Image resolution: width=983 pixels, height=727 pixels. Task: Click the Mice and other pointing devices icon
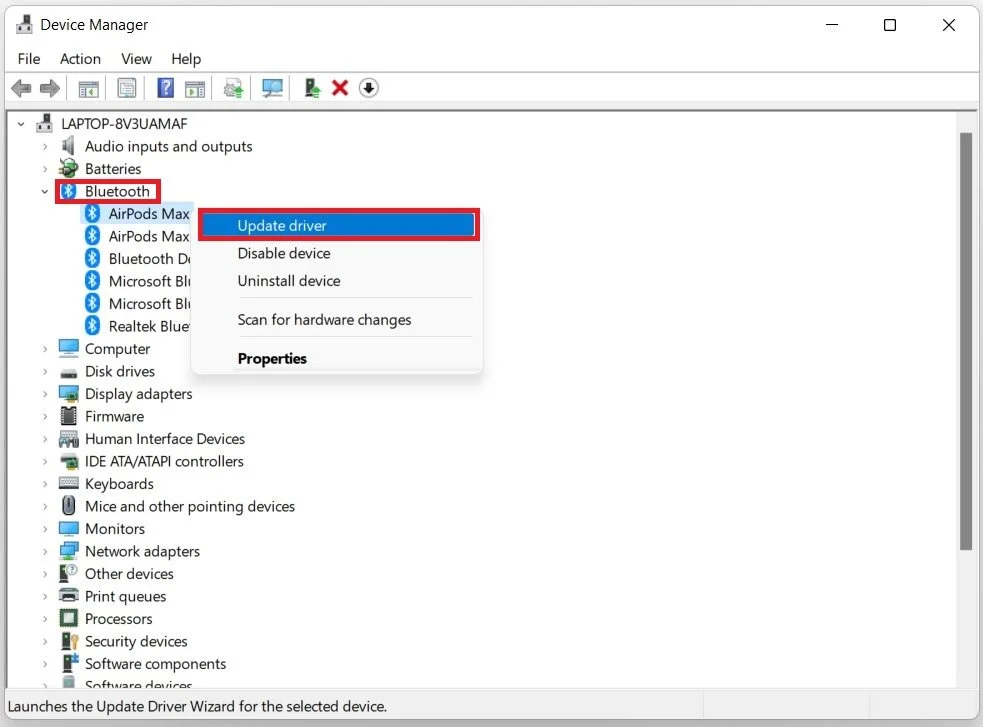(x=68, y=506)
